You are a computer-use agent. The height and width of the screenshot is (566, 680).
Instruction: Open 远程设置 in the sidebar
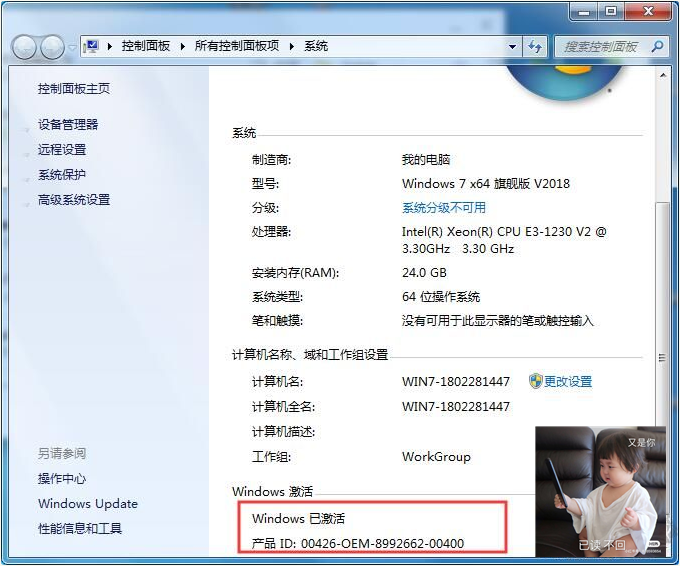click(62, 149)
